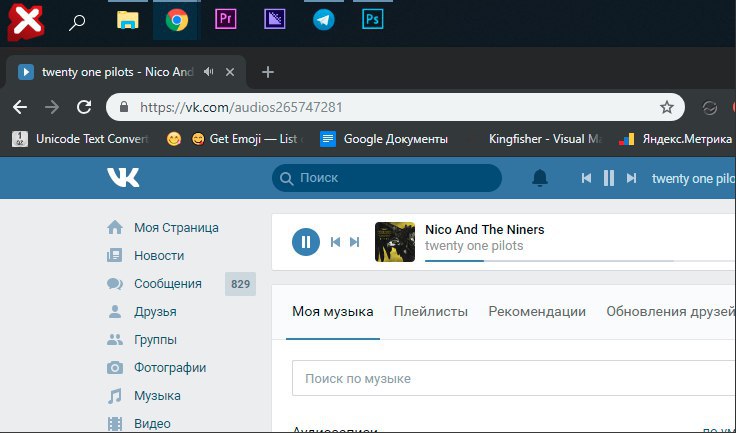Open header player track title twenty one pilots
Viewport: 736px width, 433px height.
tap(693, 178)
